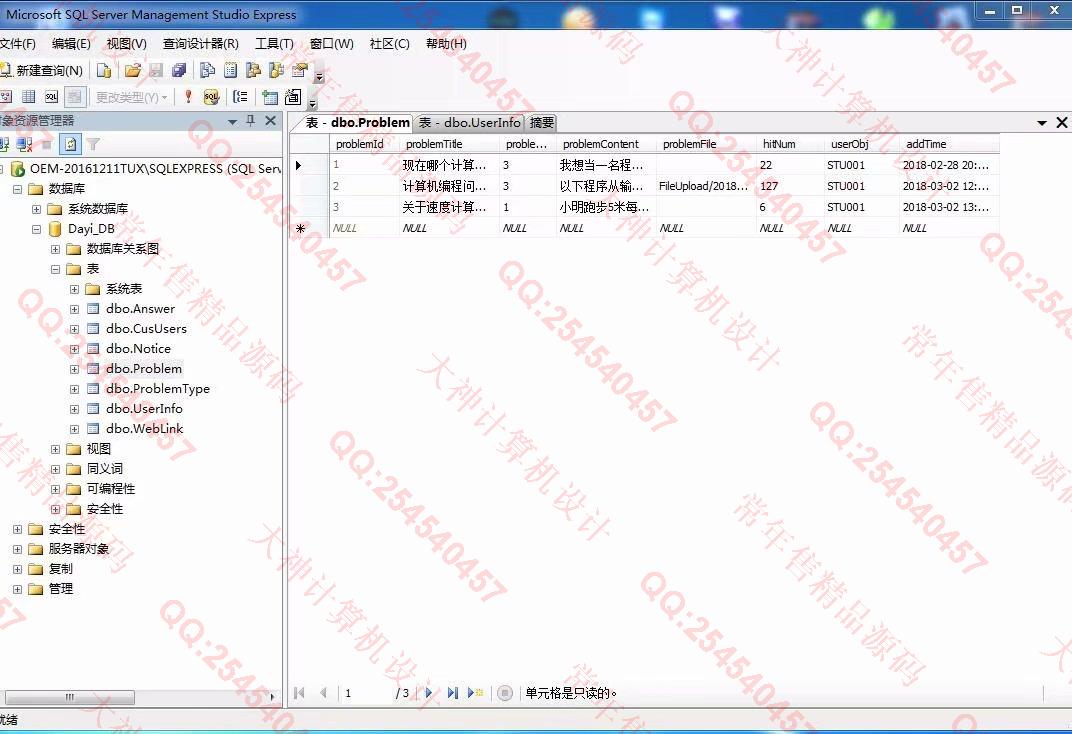Expand the 视图 (Views) folder
This screenshot has height=734, width=1072.
tap(55, 450)
